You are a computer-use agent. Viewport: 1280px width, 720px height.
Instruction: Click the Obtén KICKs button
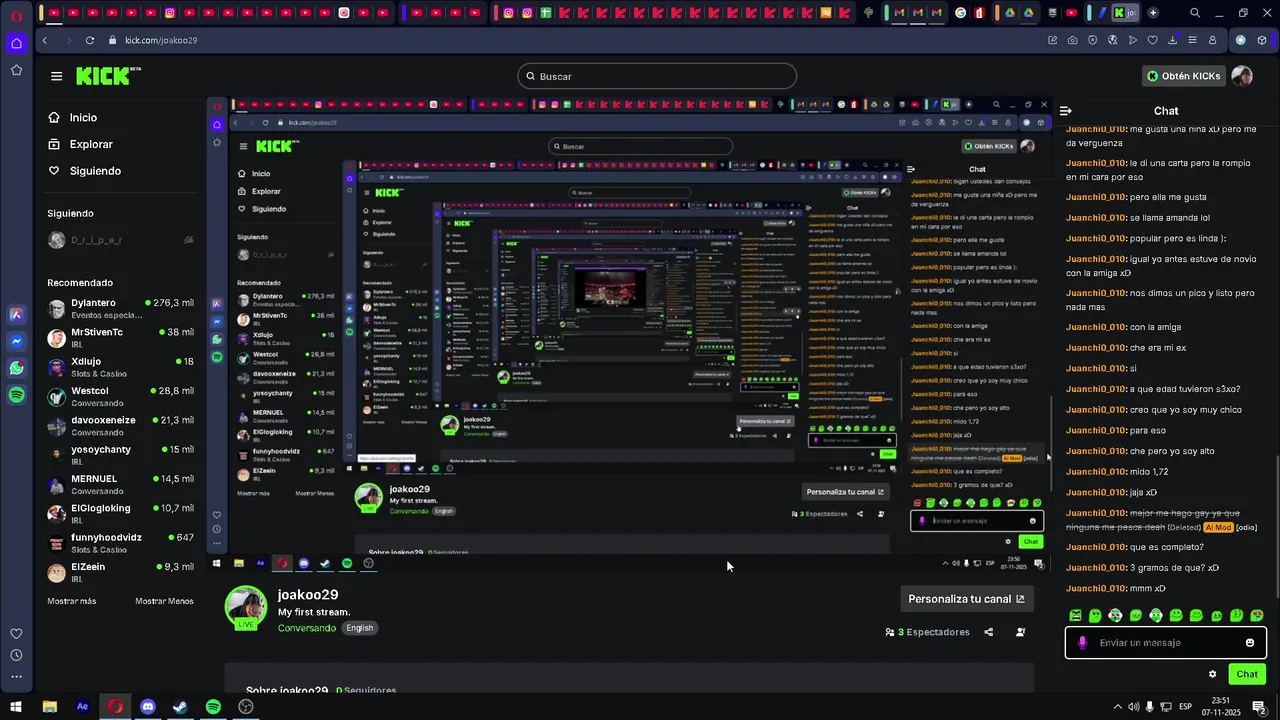point(1183,76)
